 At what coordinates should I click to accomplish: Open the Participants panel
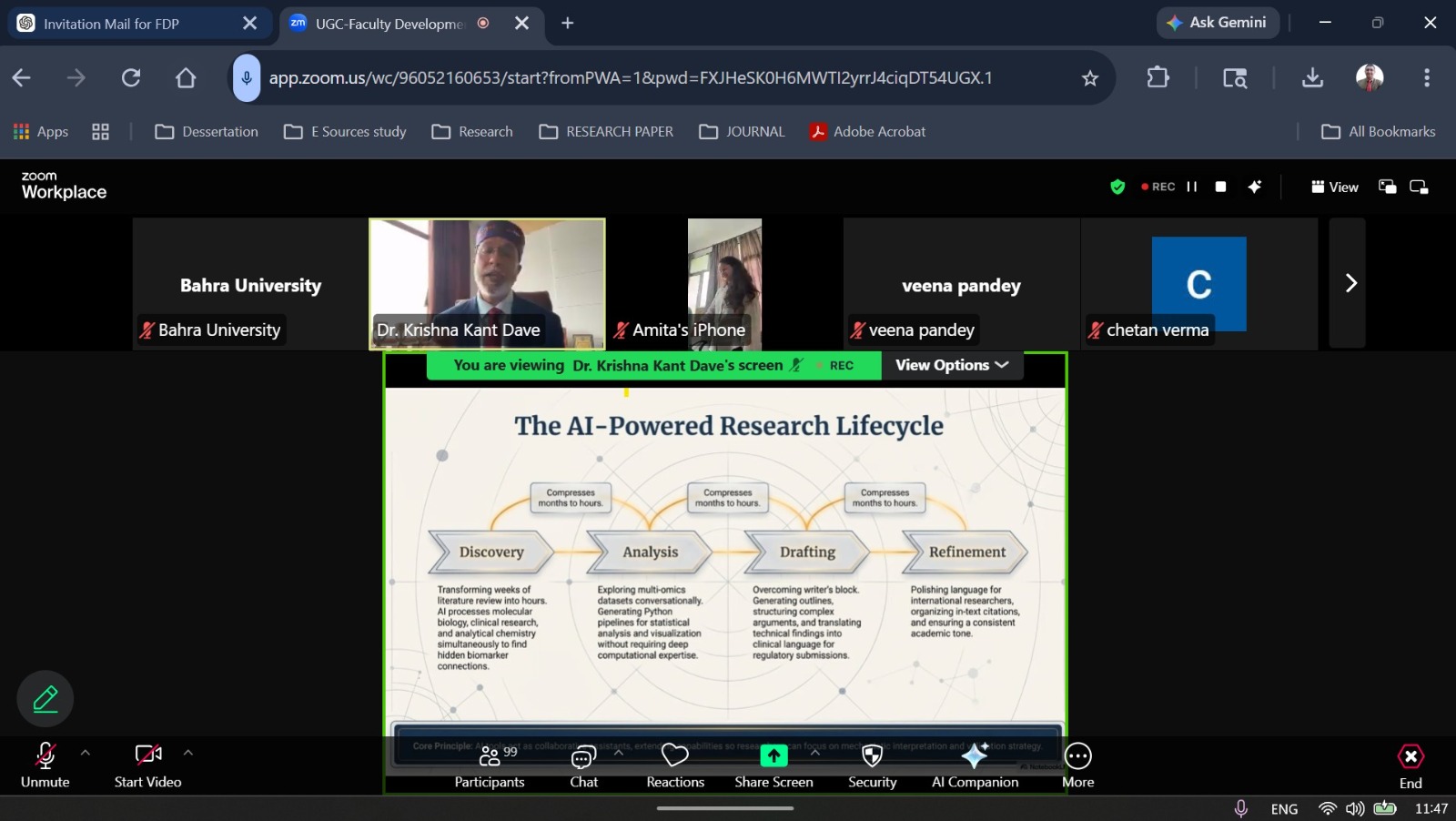[490, 766]
